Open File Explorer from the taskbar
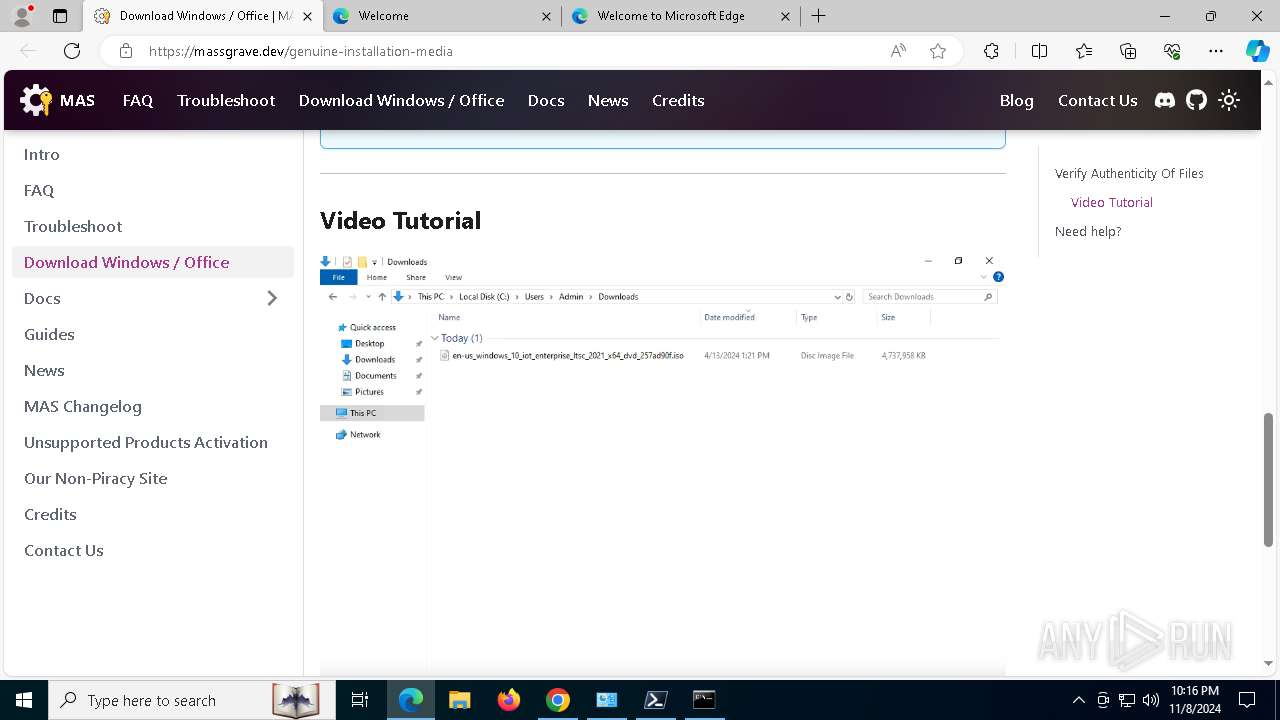This screenshot has width=1280, height=720. point(459,700)
